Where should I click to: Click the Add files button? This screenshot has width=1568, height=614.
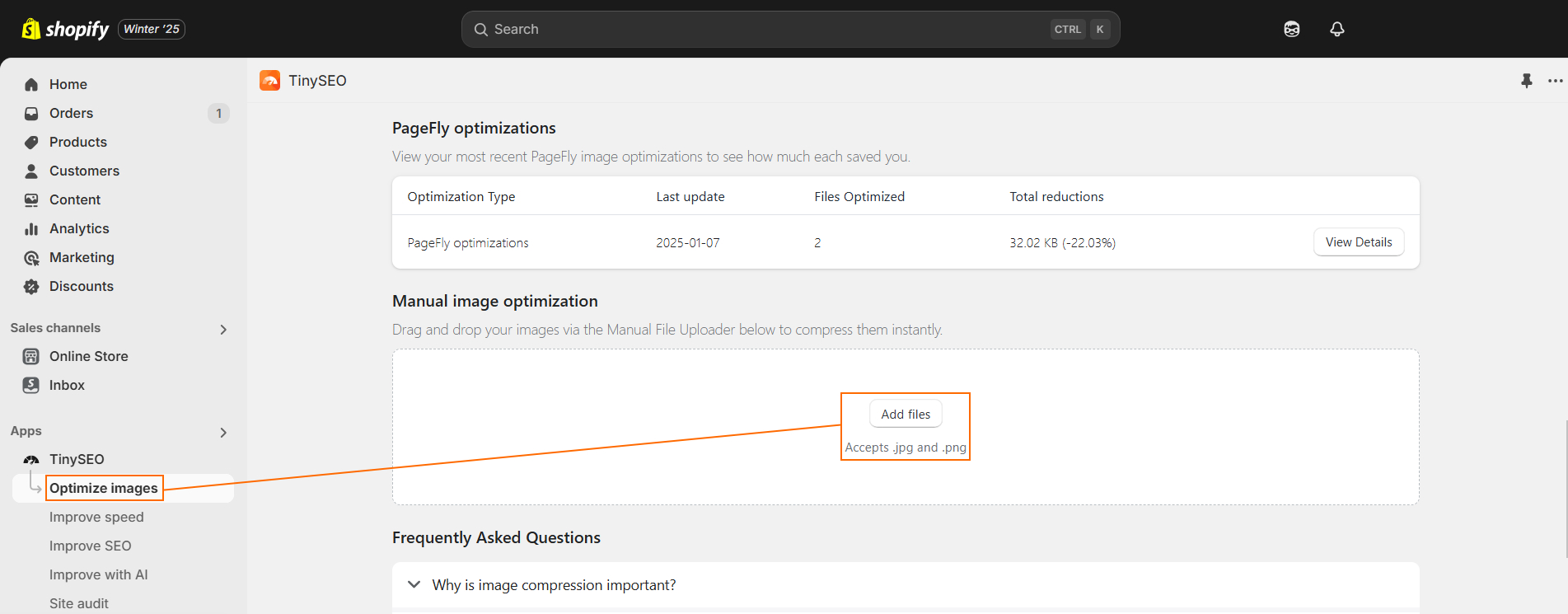[906, 415]
